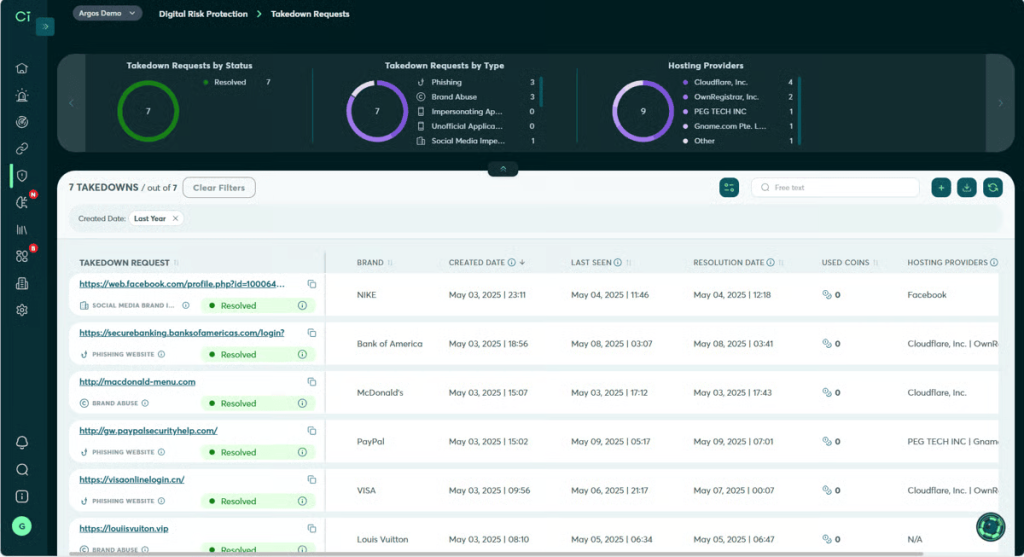Open the floating assistant icon at bottom right
This screenshot has width=1024, height=557.
coord(990,527)
